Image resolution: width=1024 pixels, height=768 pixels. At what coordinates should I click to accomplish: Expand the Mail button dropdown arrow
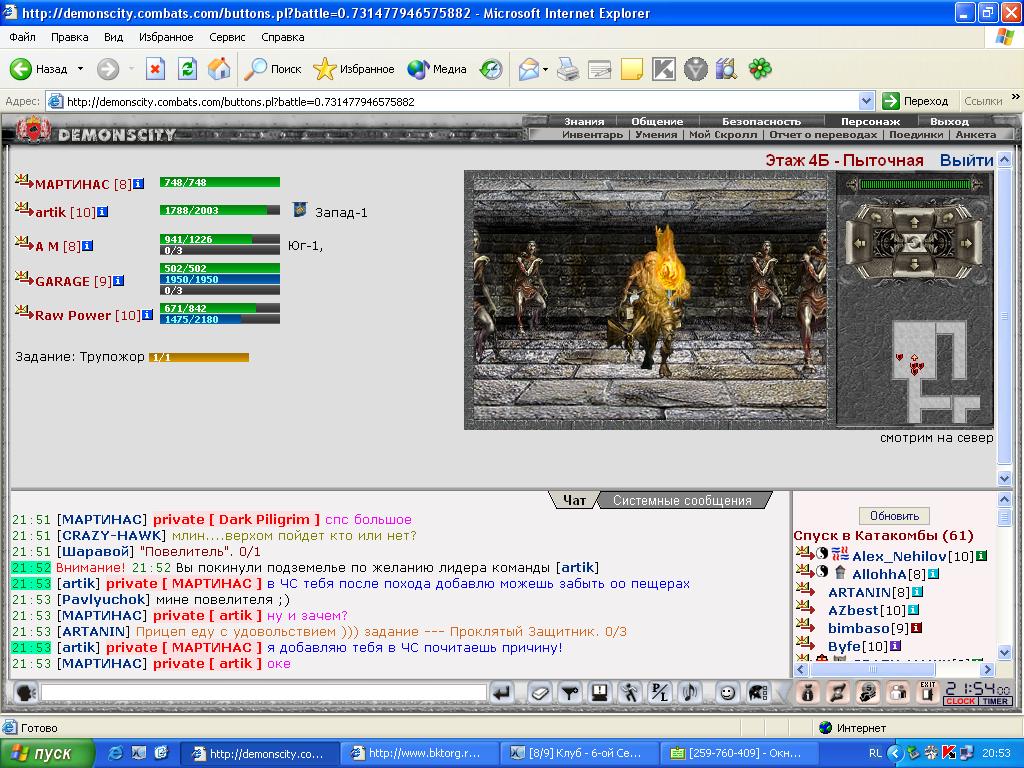(545, 69)
